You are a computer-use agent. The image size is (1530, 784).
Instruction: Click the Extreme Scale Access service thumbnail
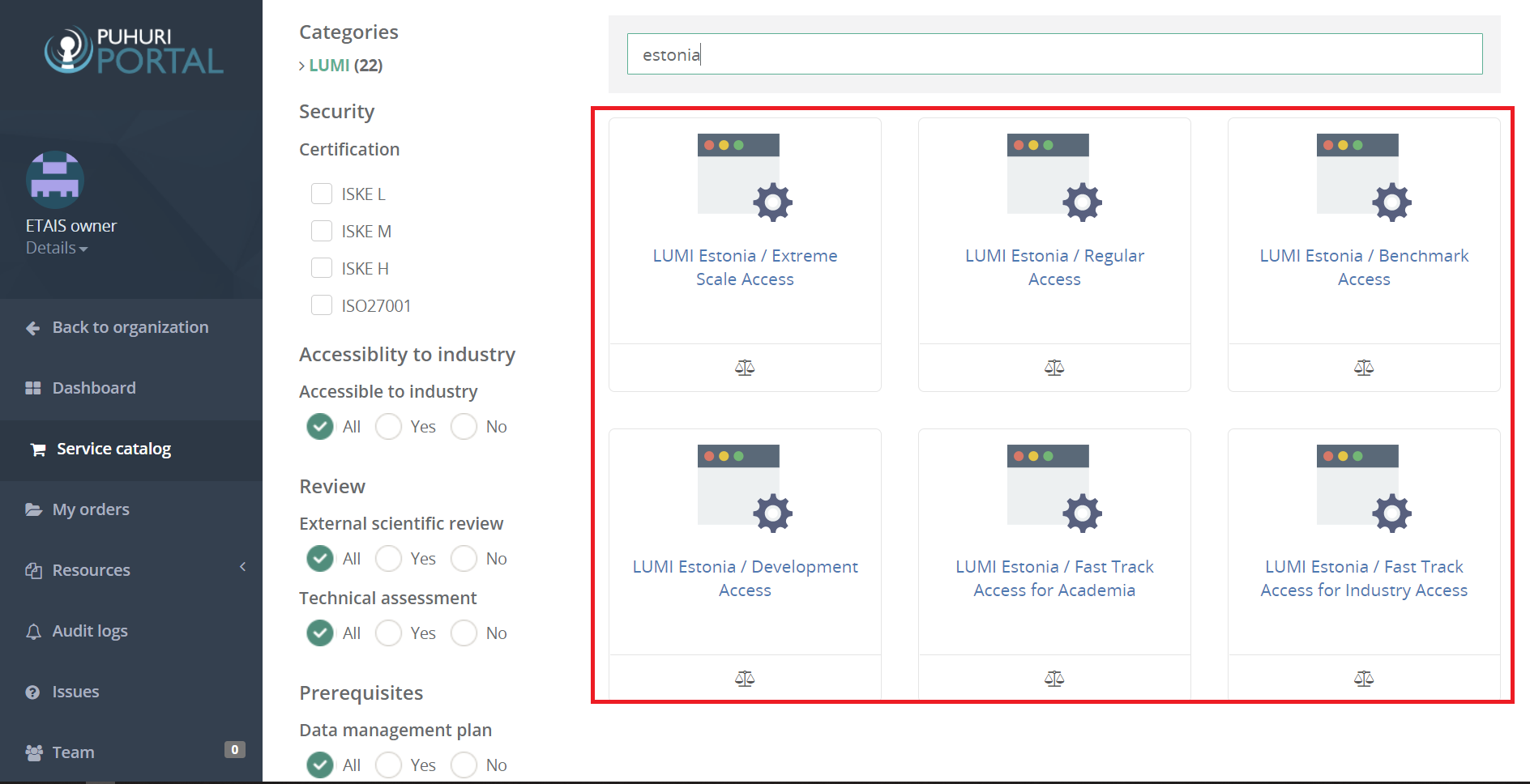tap(745, 178)
